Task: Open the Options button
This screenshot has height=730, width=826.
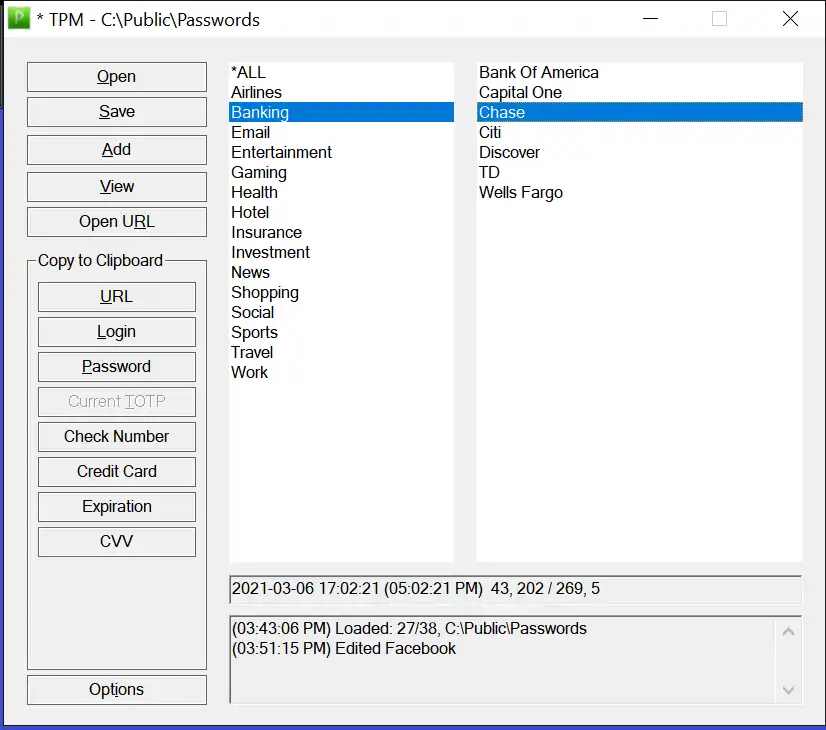Action: pos(116,690)
